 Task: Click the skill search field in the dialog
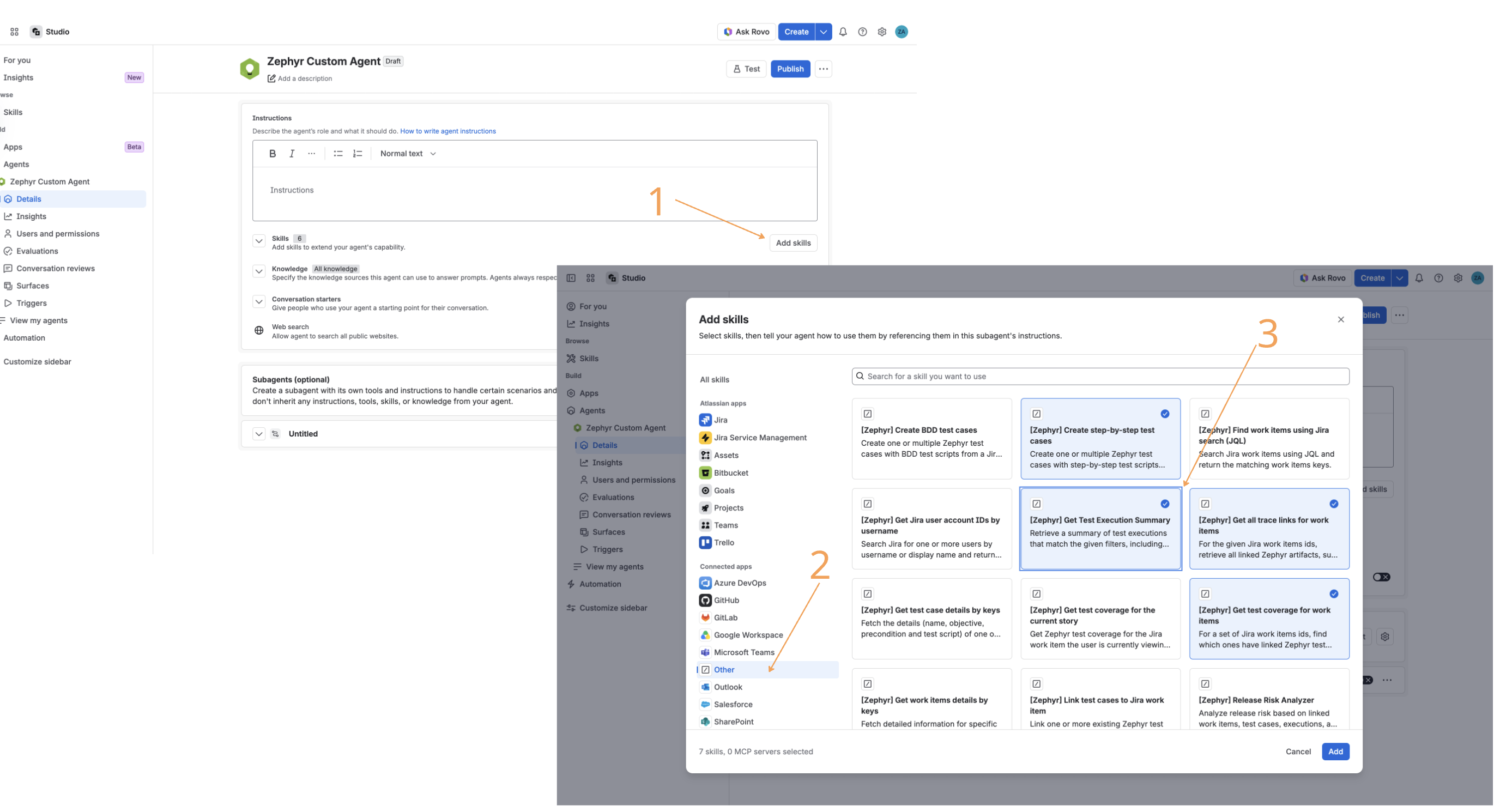(1100, 377)
